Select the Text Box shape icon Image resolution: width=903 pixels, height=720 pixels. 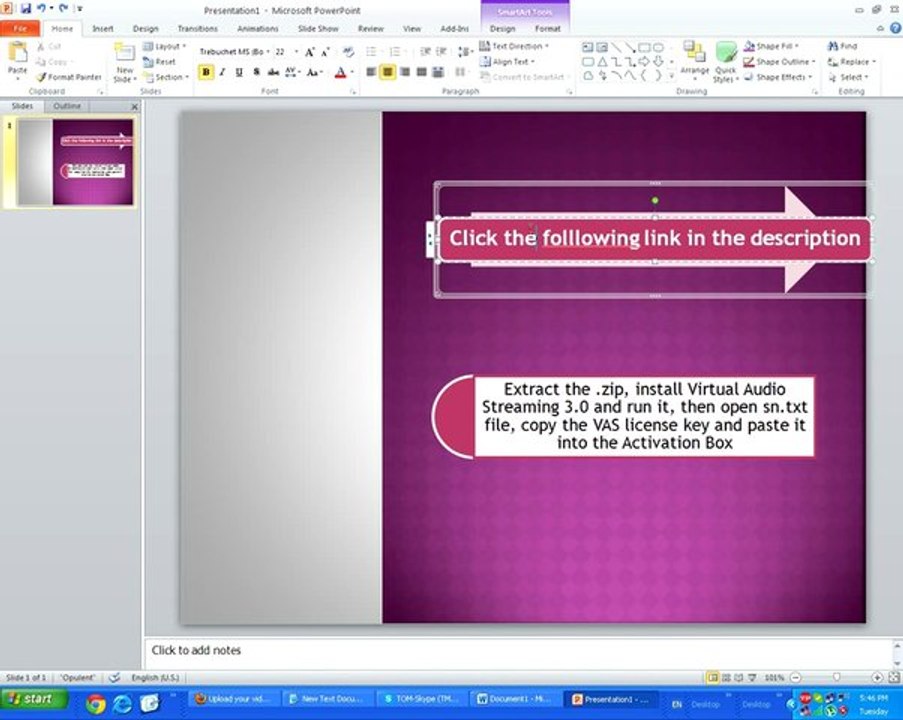[x=587, y=47]
